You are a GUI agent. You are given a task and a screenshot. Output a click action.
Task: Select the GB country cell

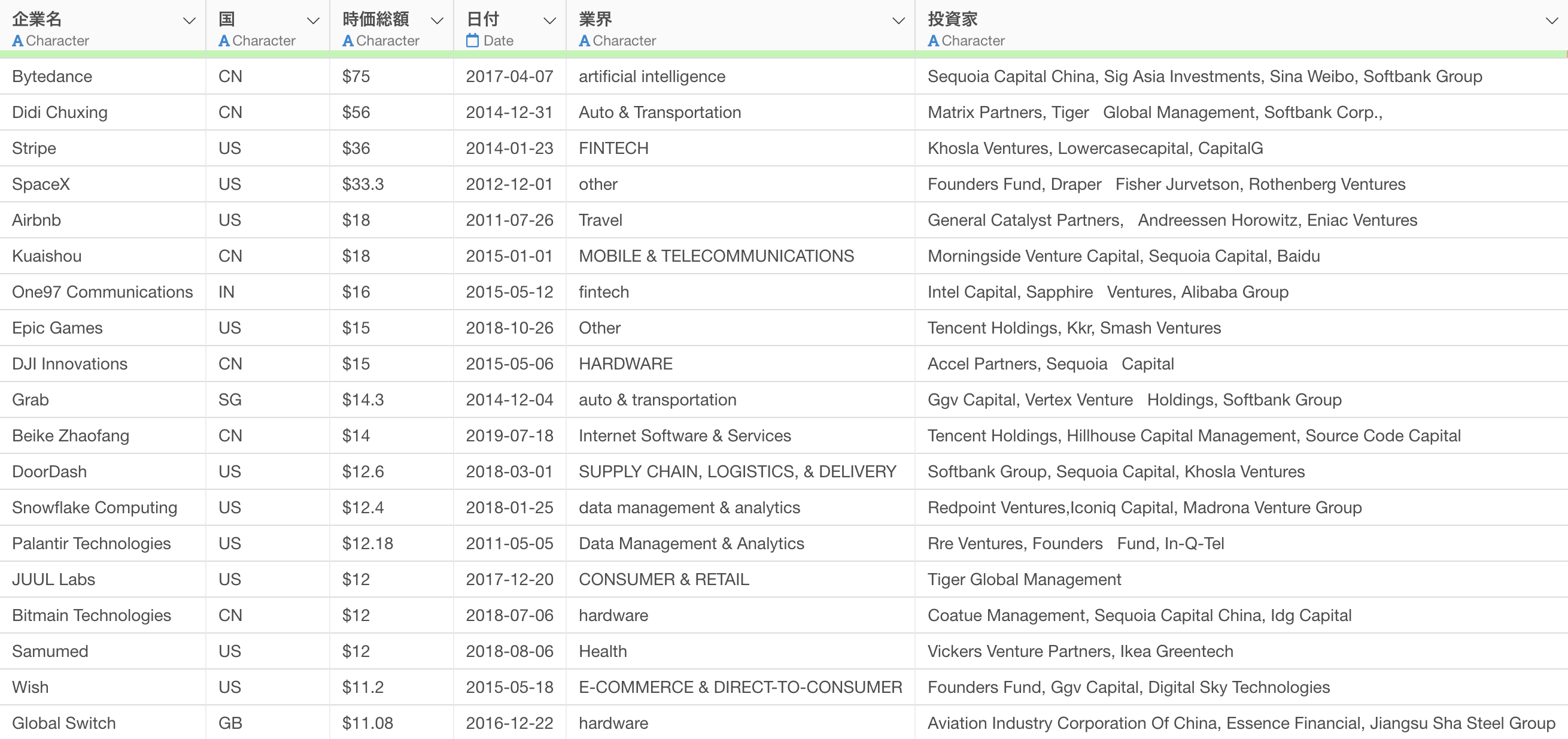(268, 723)
